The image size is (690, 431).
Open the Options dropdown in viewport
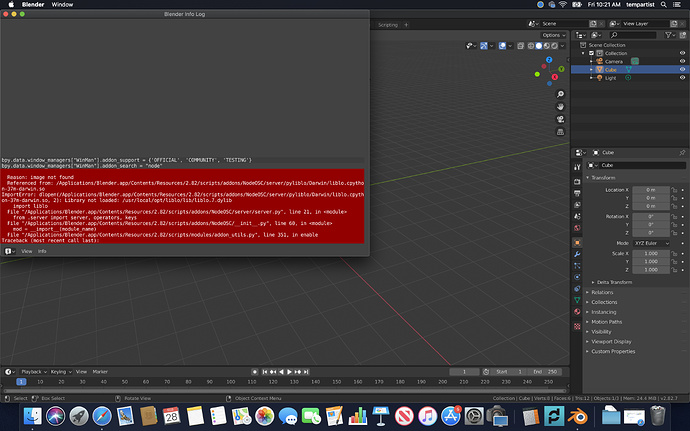554,35
